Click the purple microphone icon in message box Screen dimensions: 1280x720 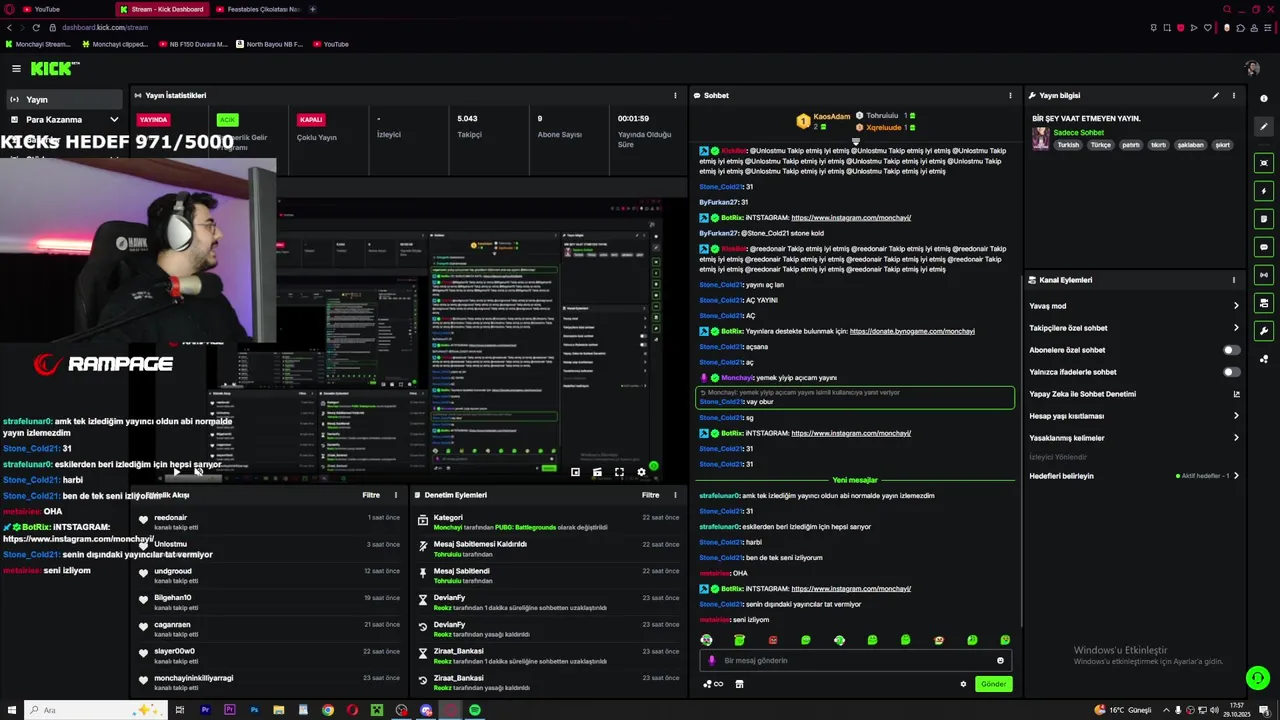point(712,661)
